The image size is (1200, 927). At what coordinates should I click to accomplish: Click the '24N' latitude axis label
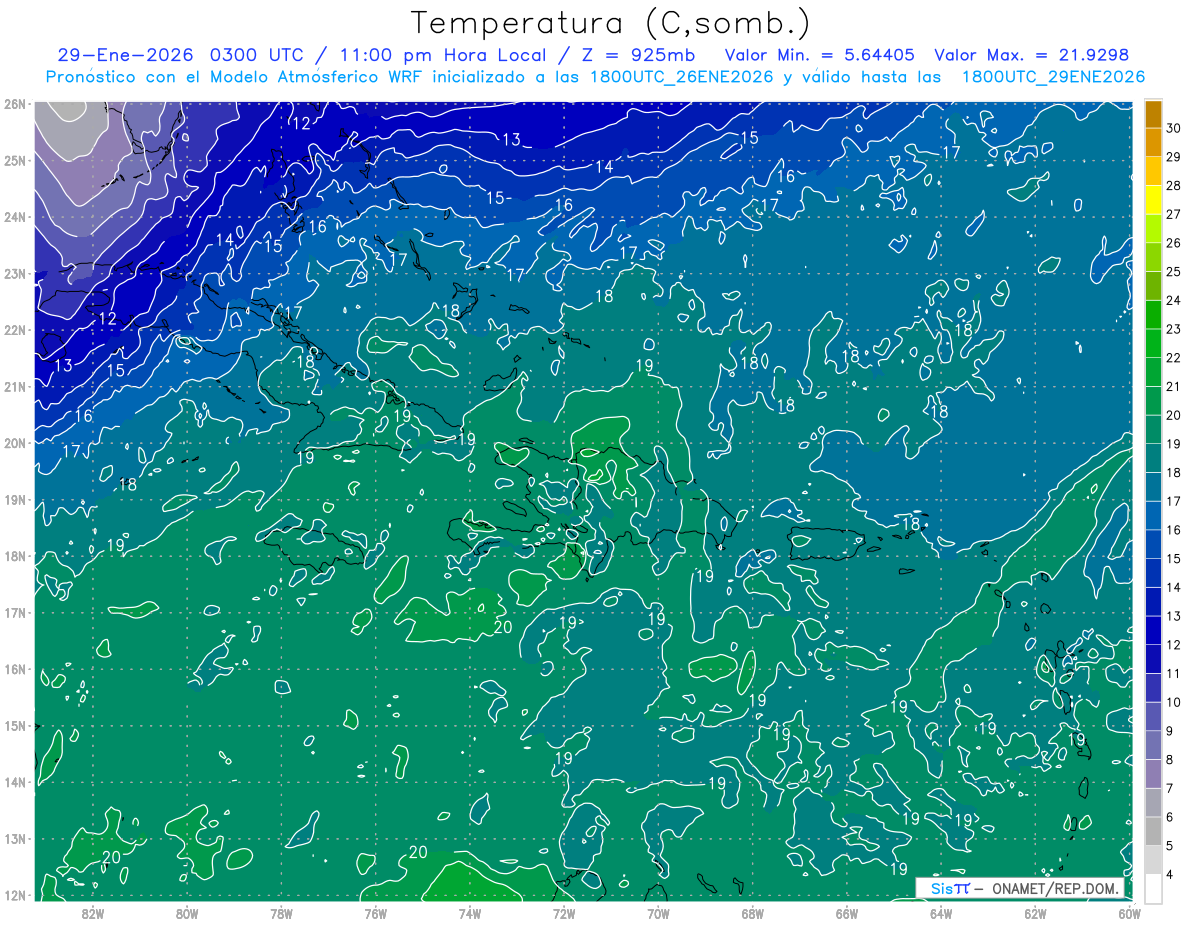[x=15, y=217]
